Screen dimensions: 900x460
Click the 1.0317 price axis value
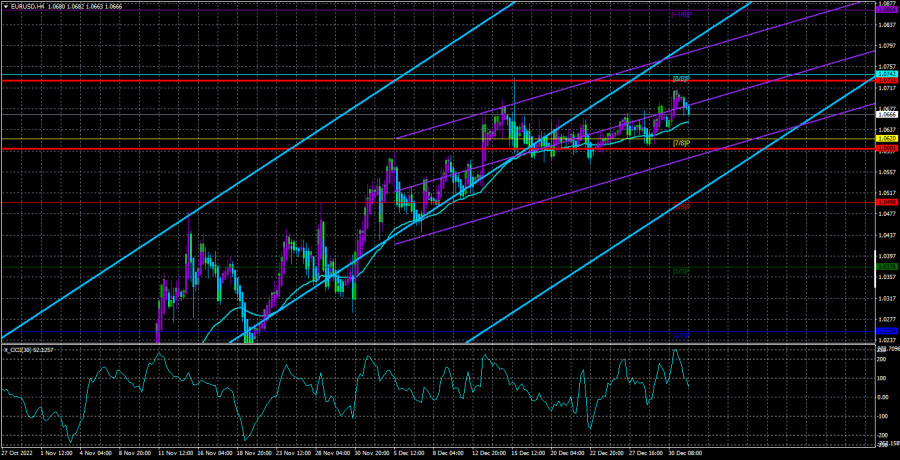(x=887, y=298)
